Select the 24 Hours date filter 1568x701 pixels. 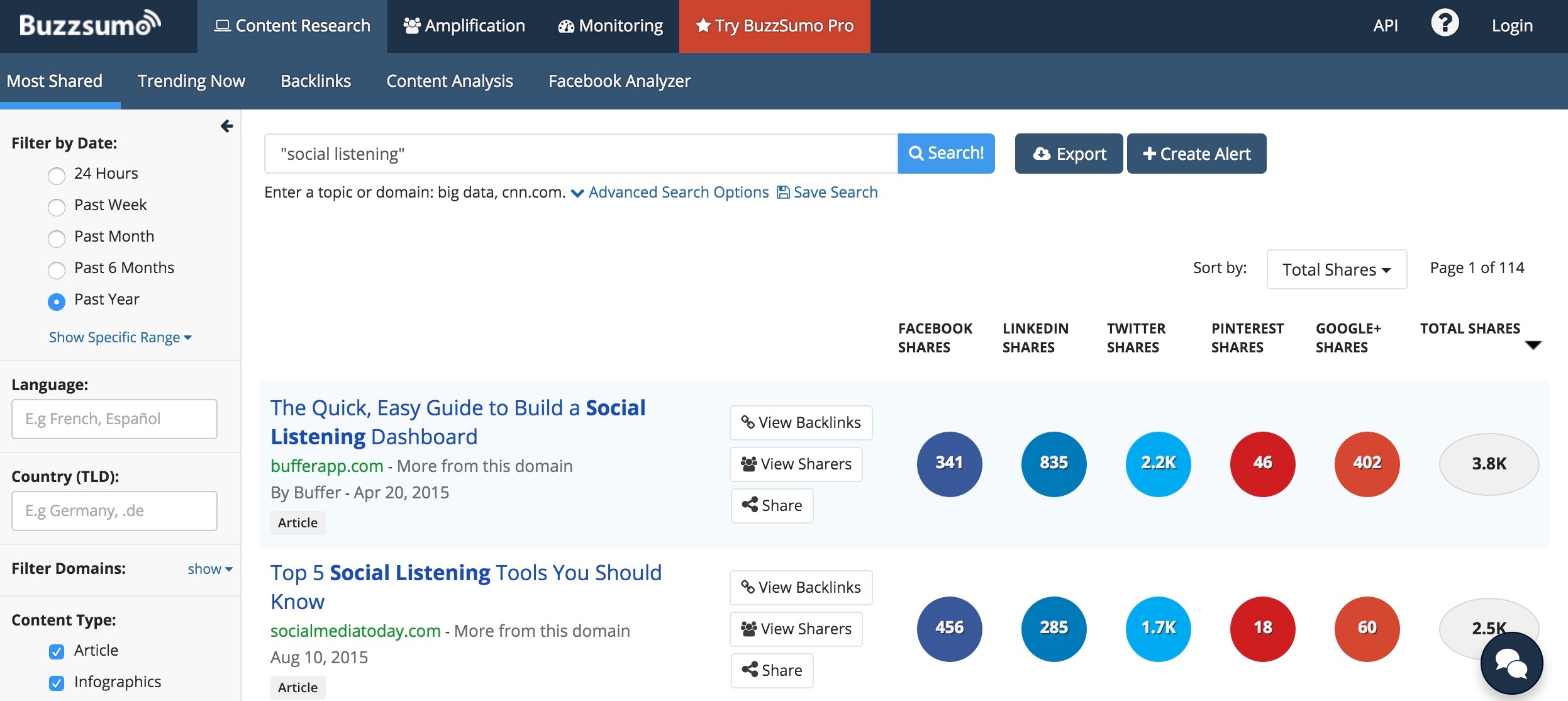click(x=57, y=176)
